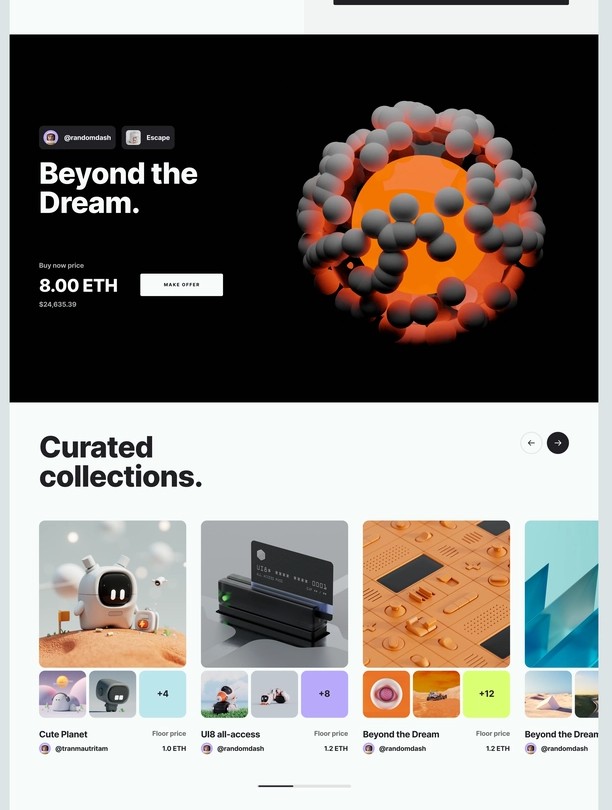Click the @randomdash avatar under UI8 all-access
Viewport: 612px width, 810px height.
[207, 748]
